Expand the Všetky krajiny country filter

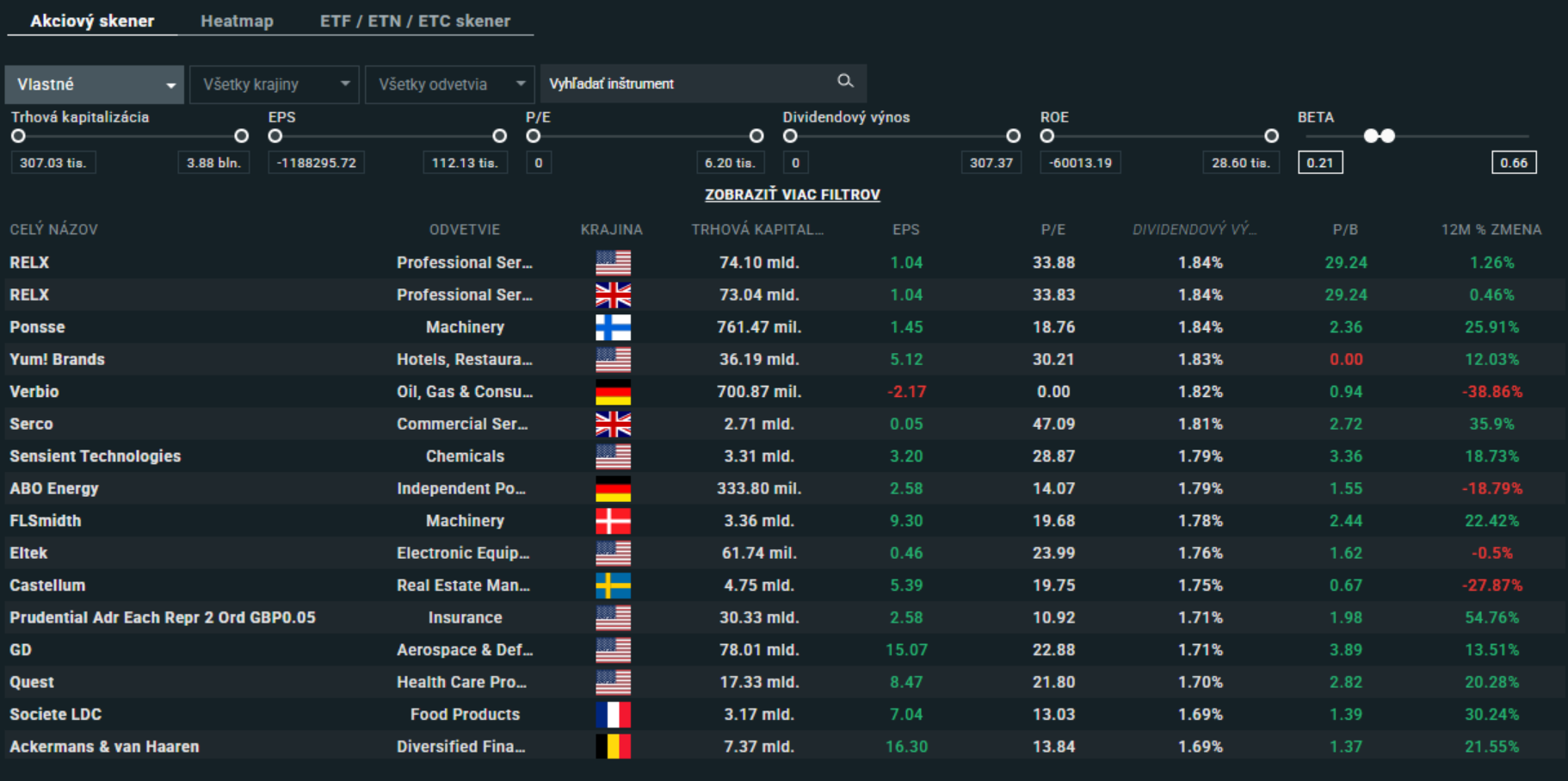274,84
